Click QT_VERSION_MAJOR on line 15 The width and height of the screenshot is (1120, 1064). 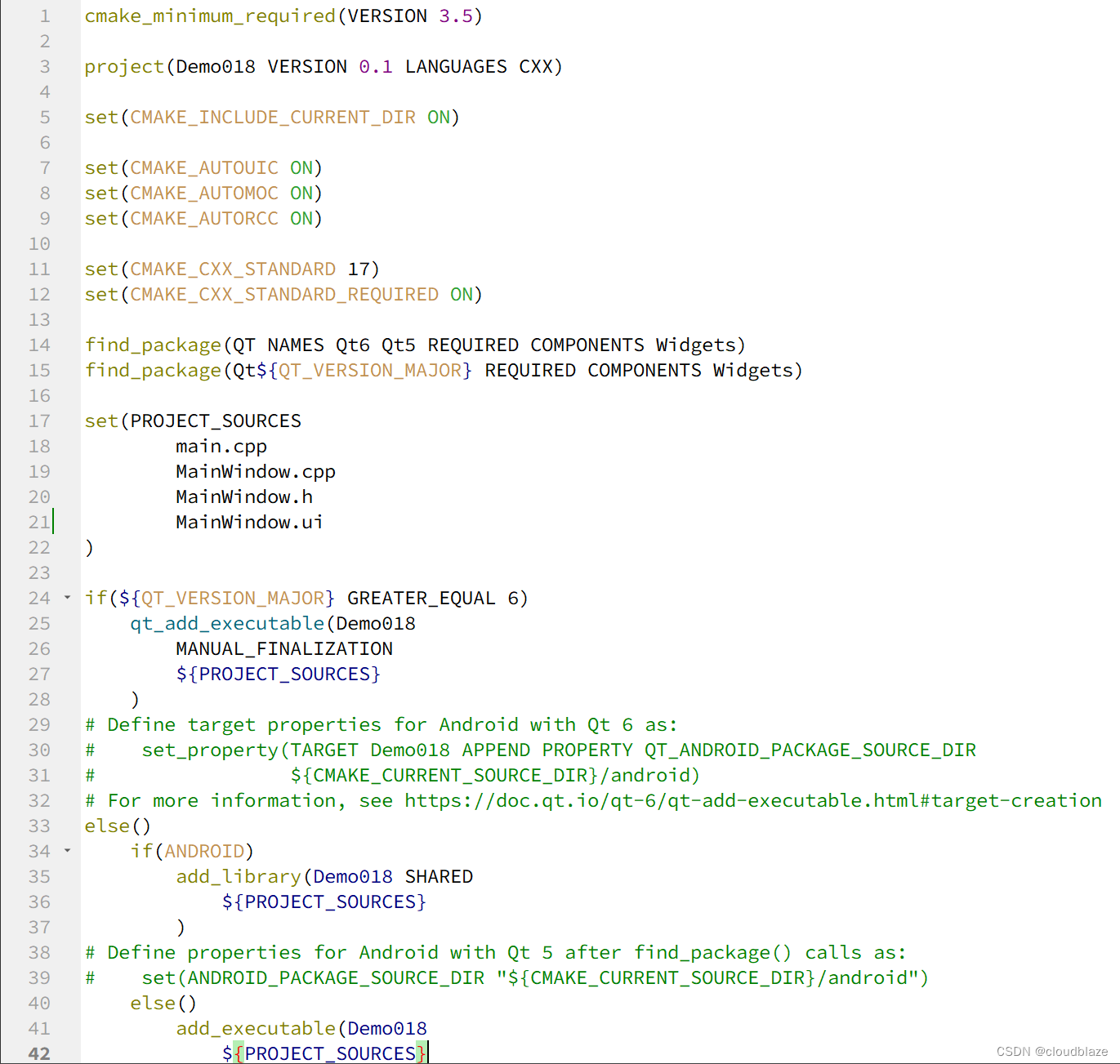pos(370,371)
